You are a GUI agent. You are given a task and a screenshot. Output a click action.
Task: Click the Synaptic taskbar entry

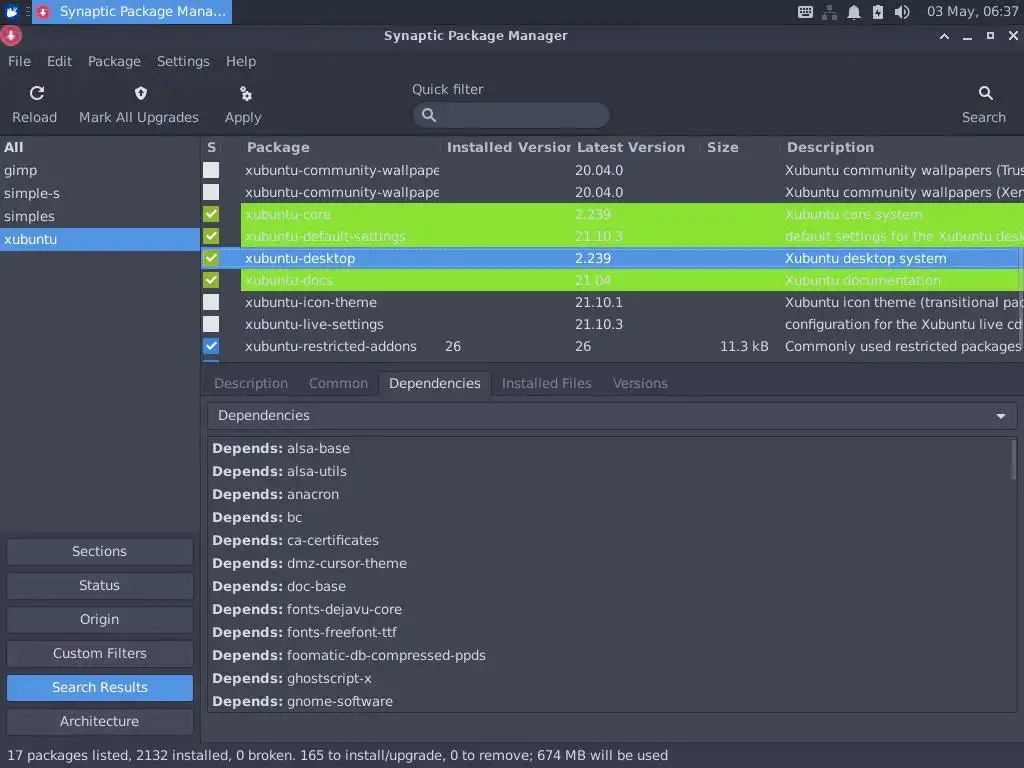coord(132,12)
